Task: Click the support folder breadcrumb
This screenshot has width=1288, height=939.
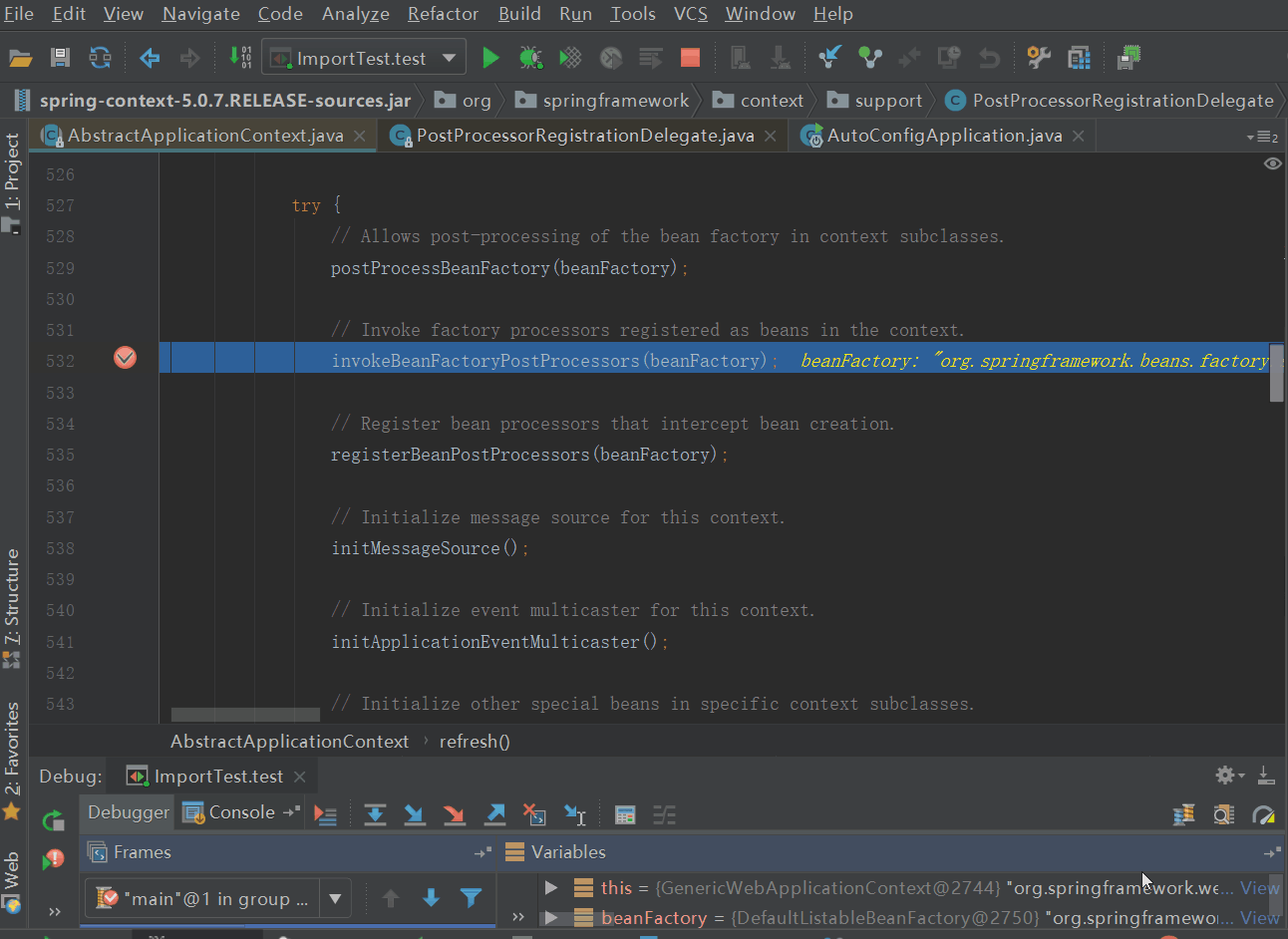Action: (x=875, y=101)
